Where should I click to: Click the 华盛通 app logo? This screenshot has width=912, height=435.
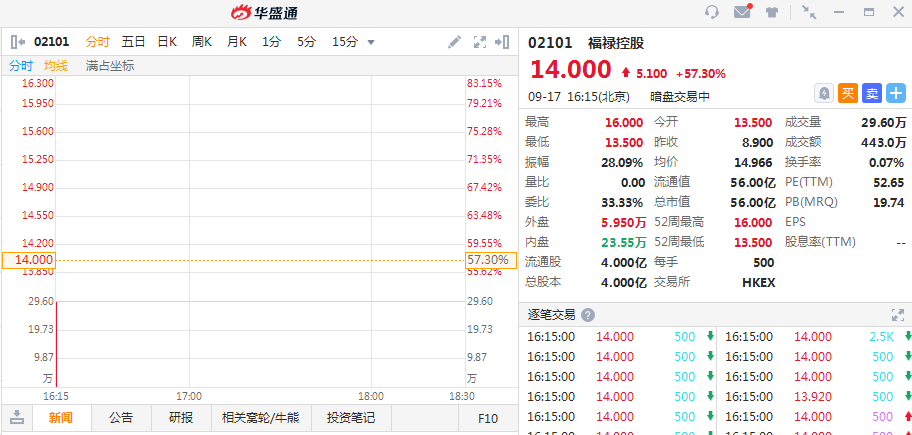(x=264, y=12)
